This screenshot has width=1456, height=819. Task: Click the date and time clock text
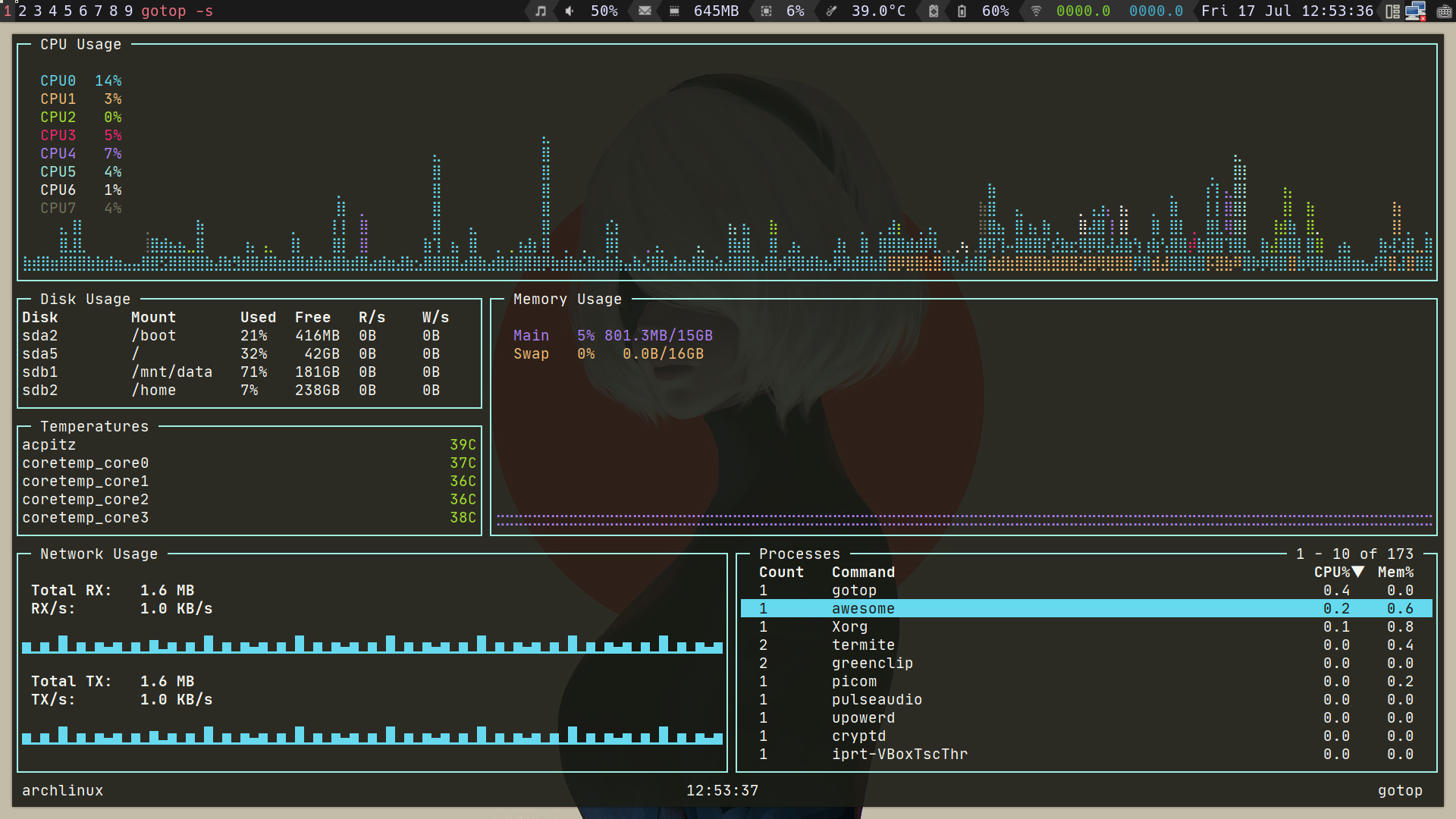tap(1287, 11)
